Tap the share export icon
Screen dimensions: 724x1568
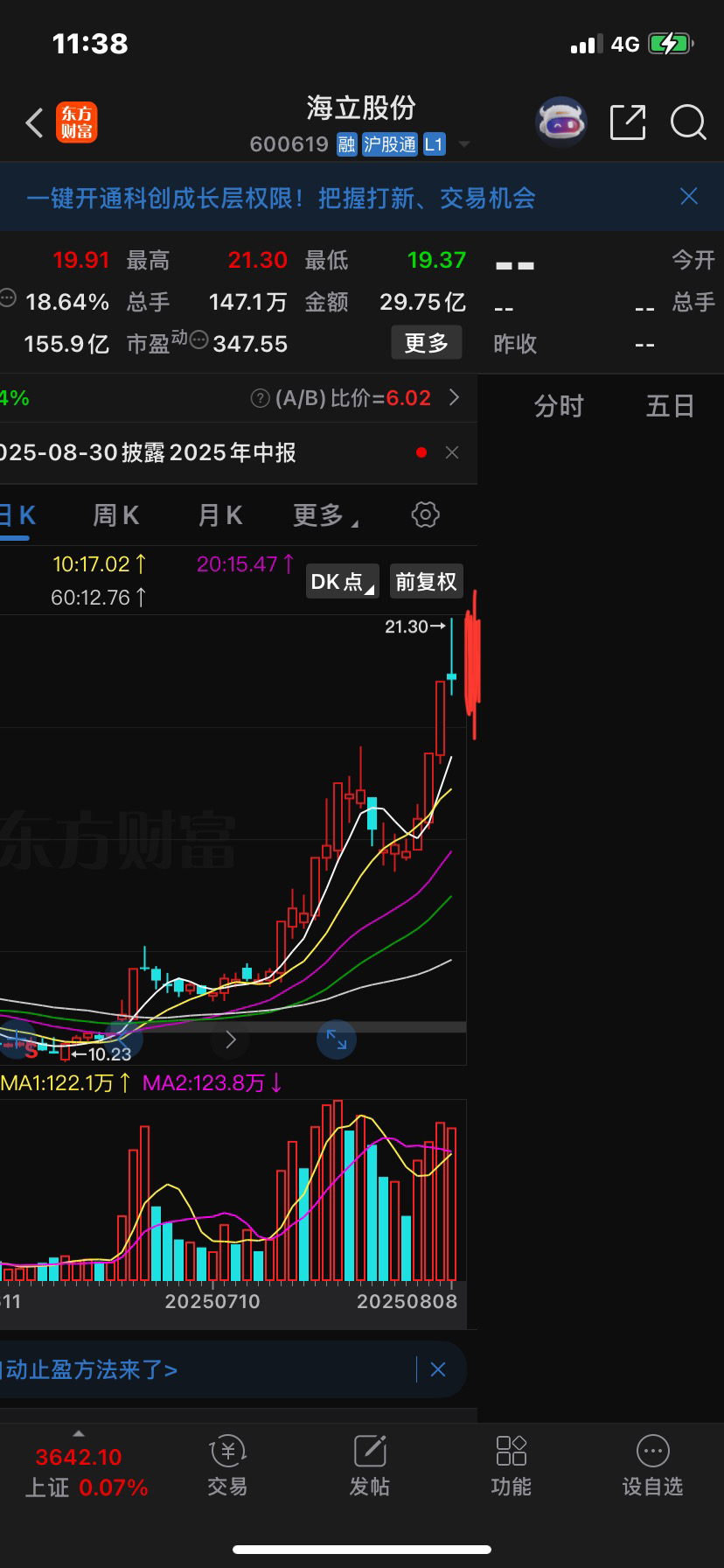point(628,122)
